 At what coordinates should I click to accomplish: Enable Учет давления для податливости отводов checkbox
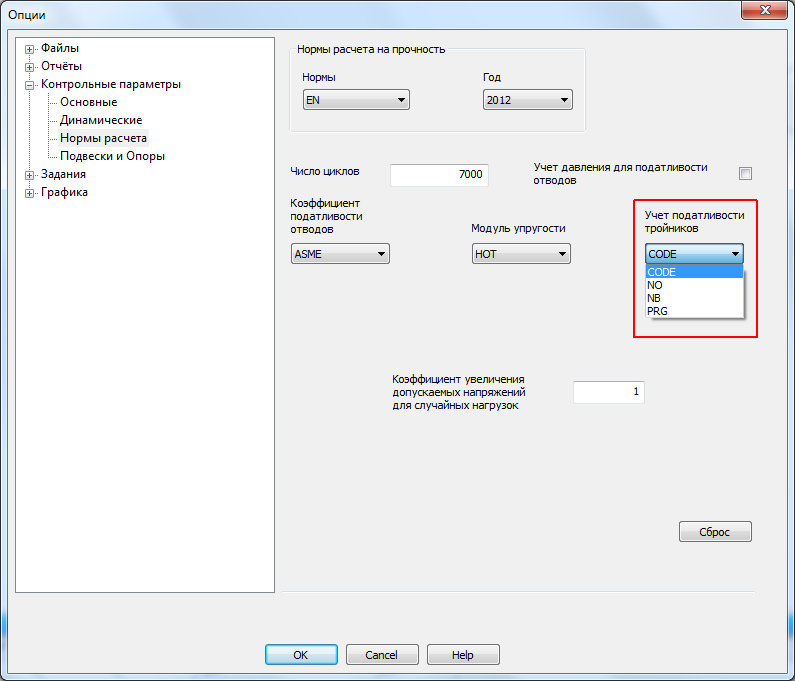pos(745,173)
